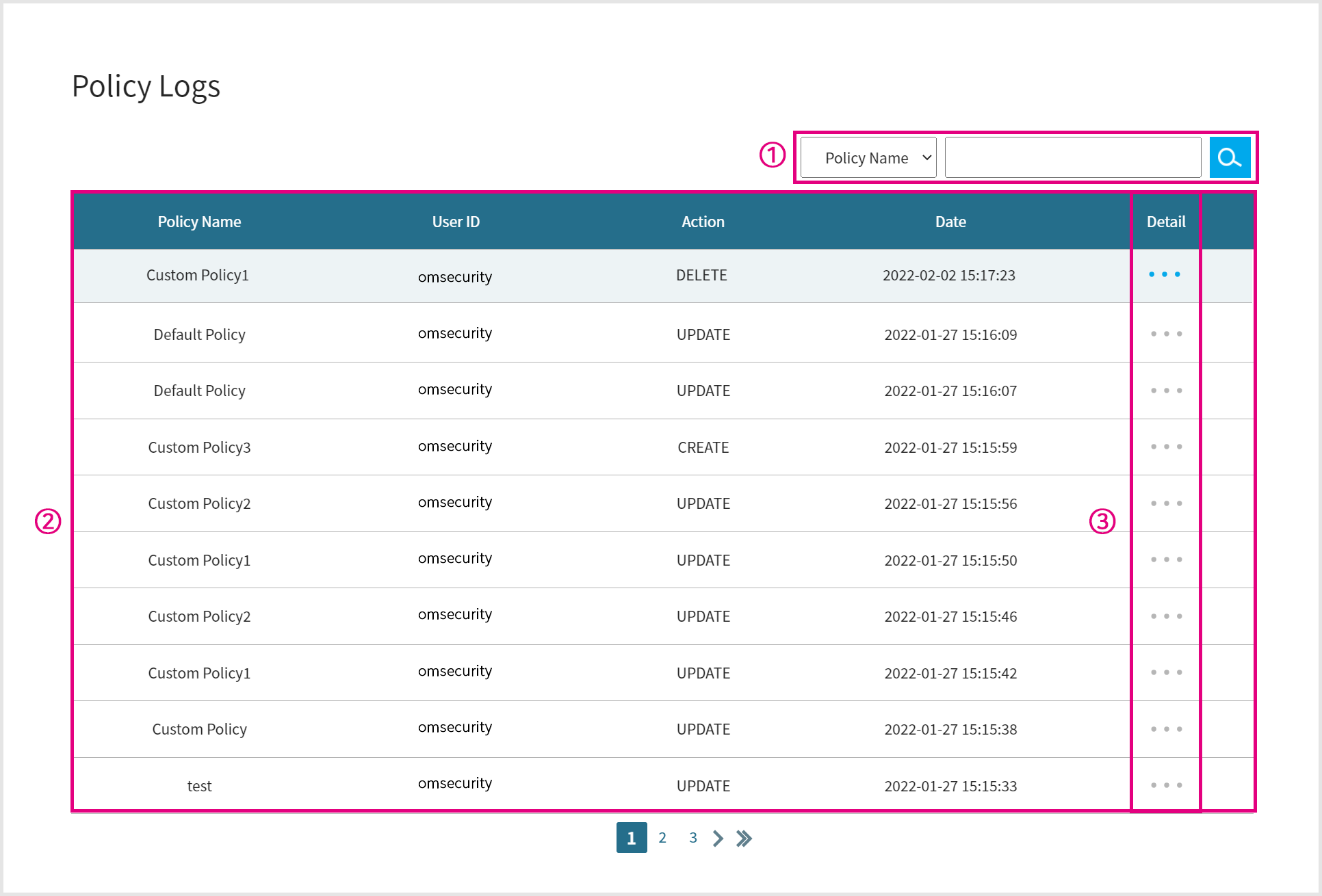The image size is (1322, 896).
Task: Open detail dots for 15:15:50 Custom Policy1 row
Action: point(1166,559)
